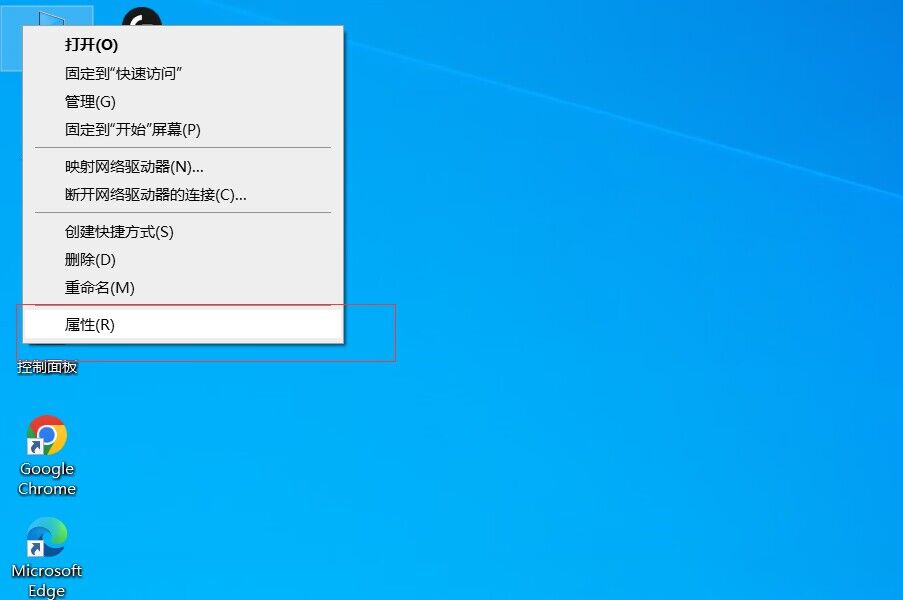Select the Microsoft Edge desktop shortcut icon
The image size is (903, 600).
(47, 537)
